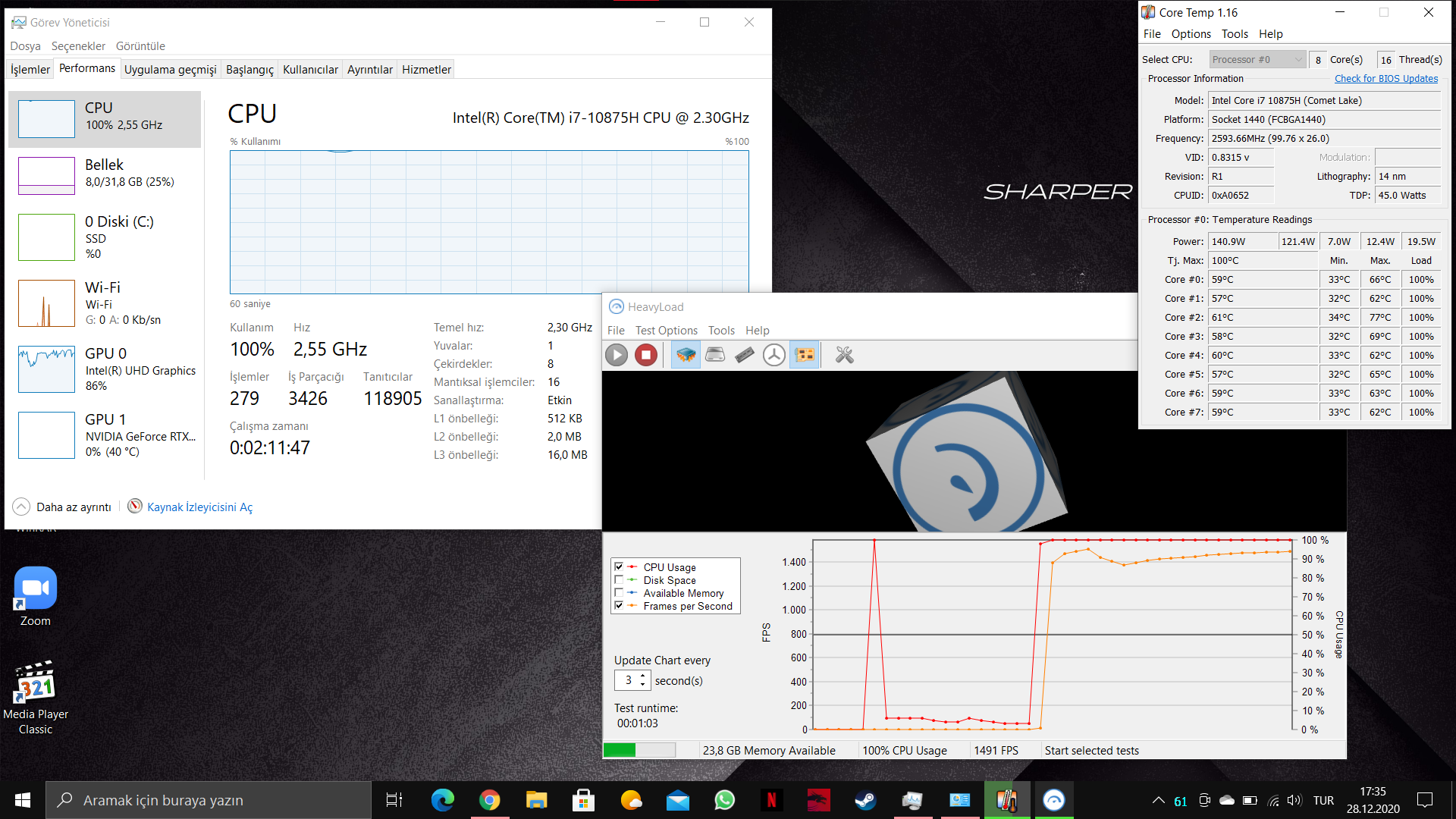Enable the Disk Space chart checkbox
This screenshot has width=1456, height=819.
coord(620,580)
